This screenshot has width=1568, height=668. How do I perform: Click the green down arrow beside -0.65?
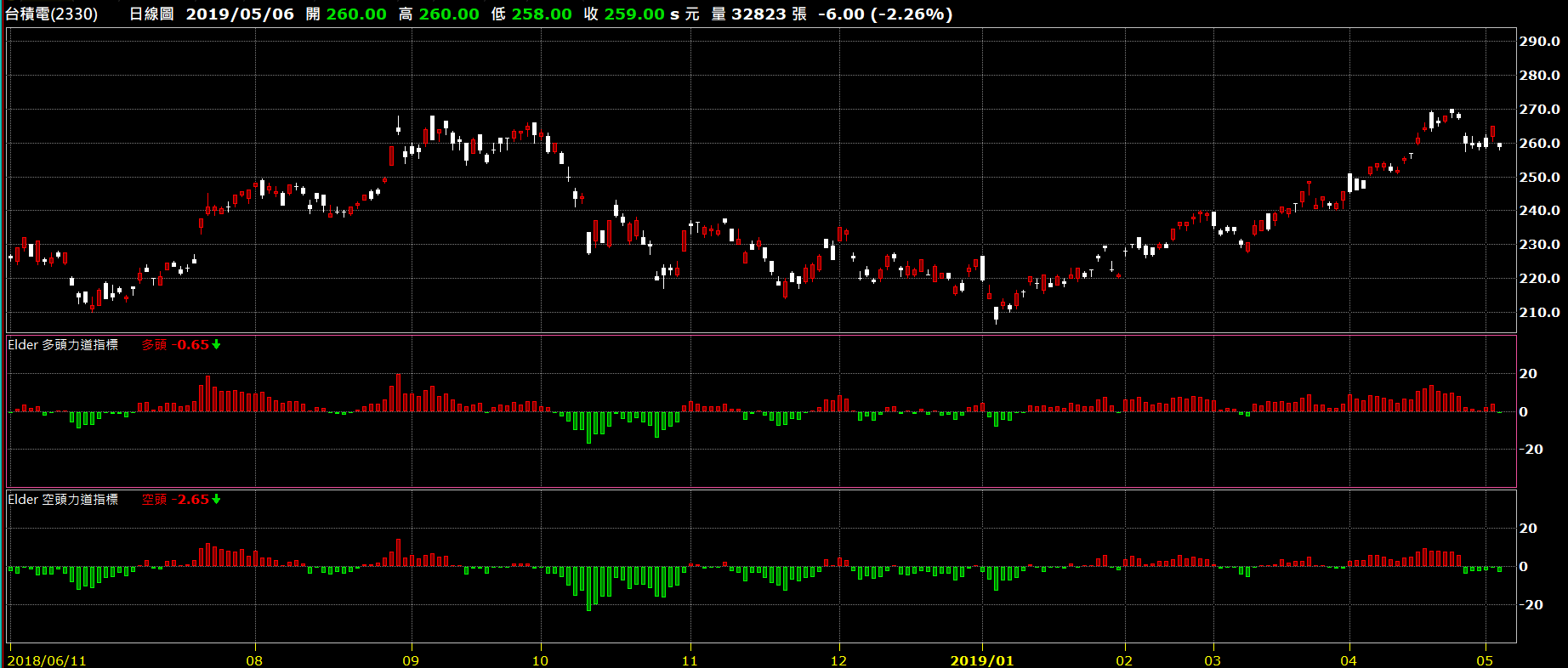tap(217, 345)
